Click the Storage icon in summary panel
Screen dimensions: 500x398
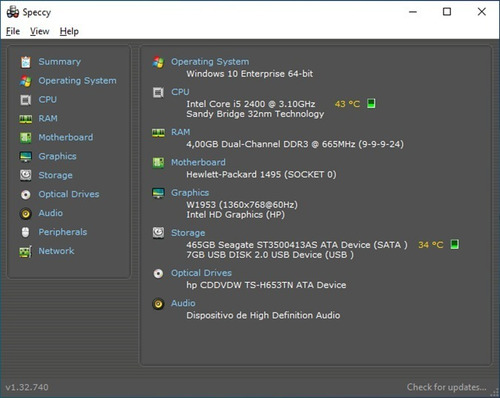coord(158,233)
